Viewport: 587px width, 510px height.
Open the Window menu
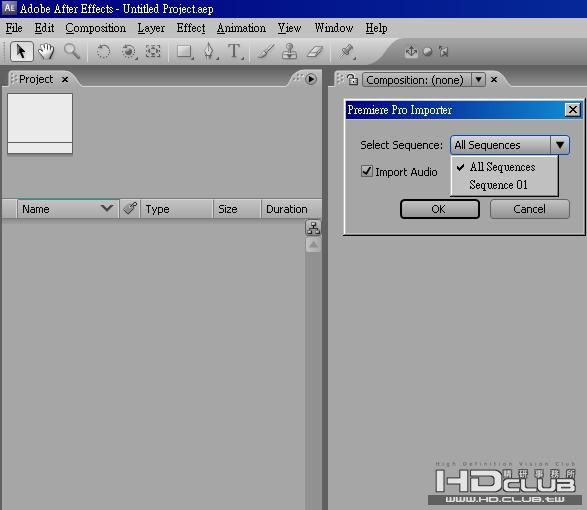point(334,28)
